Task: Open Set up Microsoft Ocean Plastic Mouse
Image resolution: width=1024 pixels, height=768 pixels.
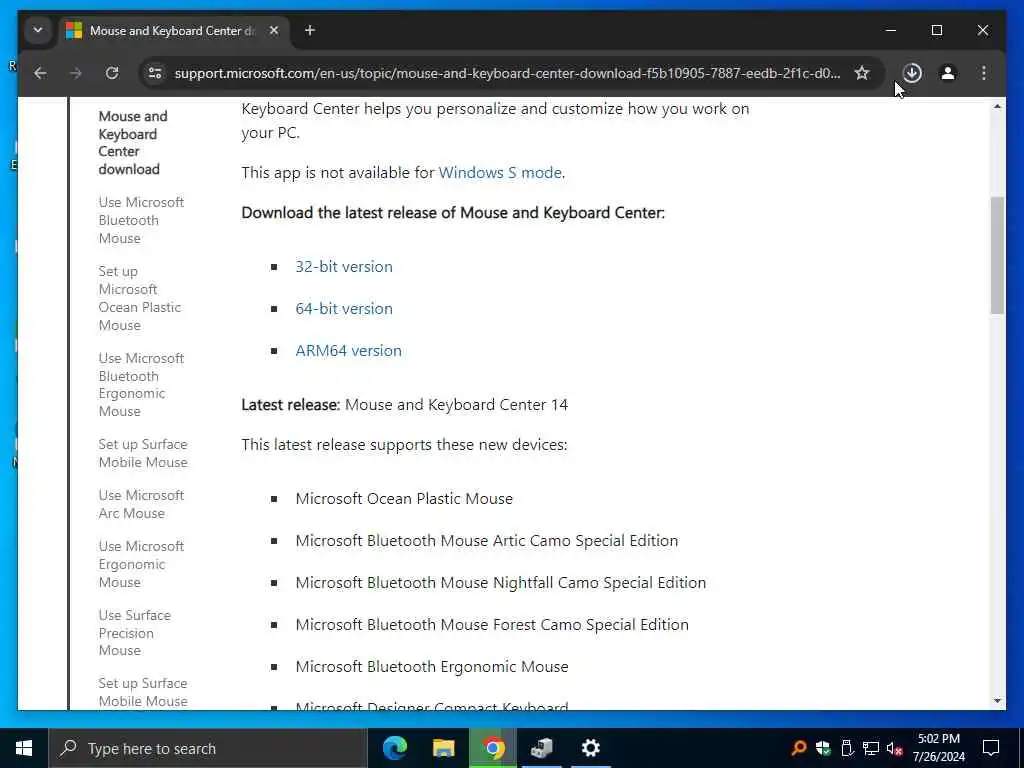Action: click(x=140, y=298)
